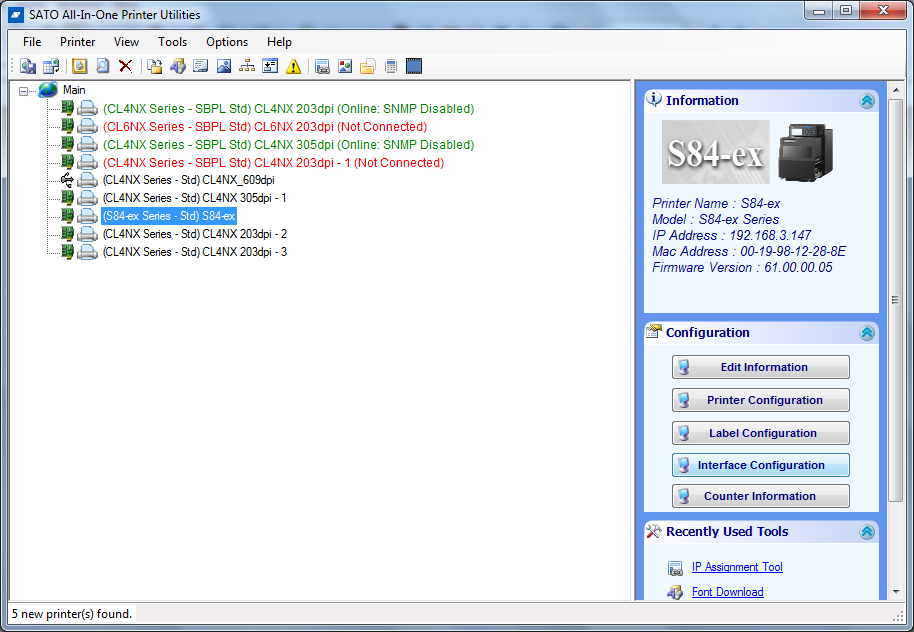Open the Help menu
The height and width of the screenshot is (632, 914).
(x=279, y=42)
